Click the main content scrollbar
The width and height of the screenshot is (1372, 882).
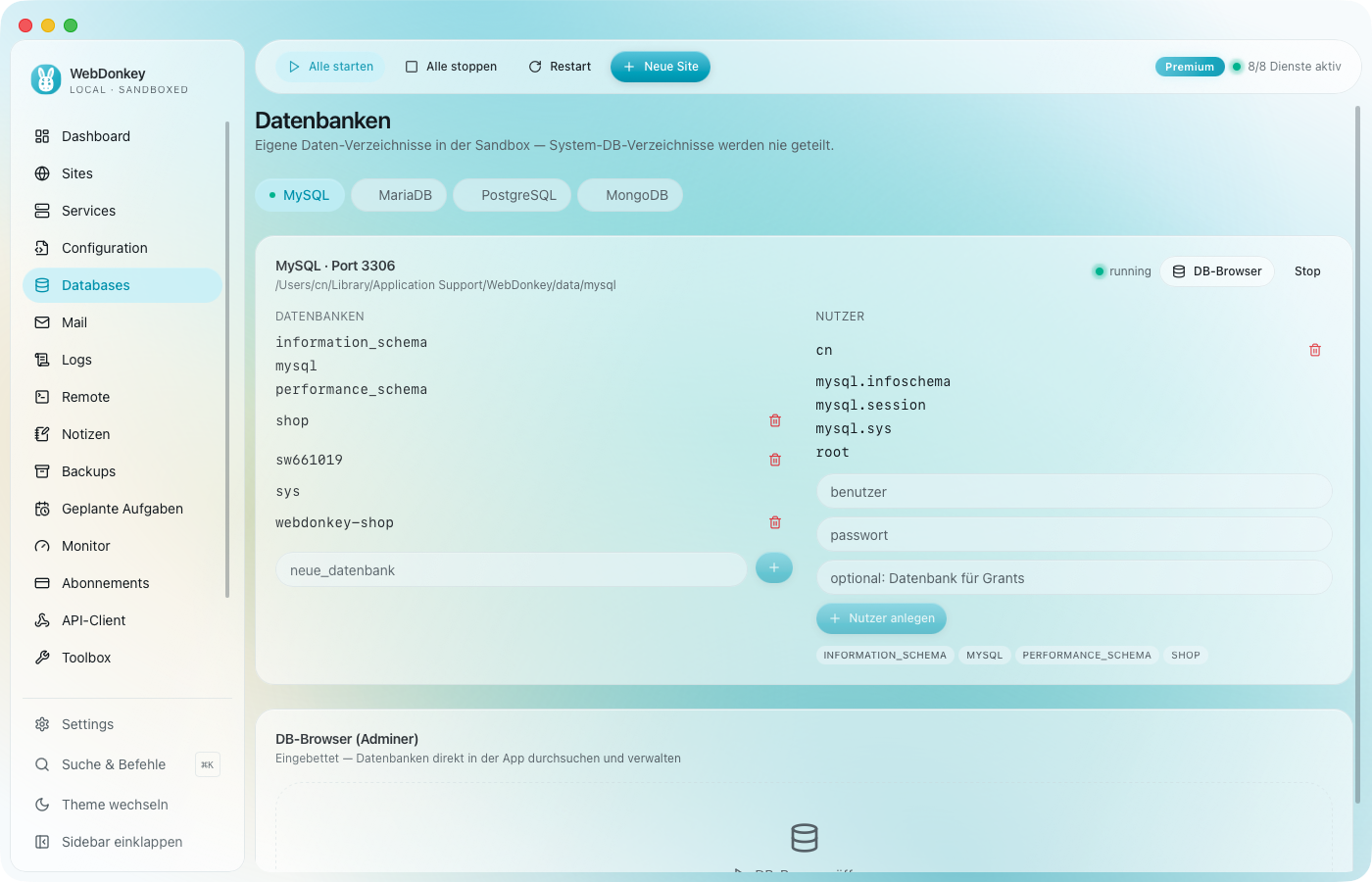pos(1358,455)
